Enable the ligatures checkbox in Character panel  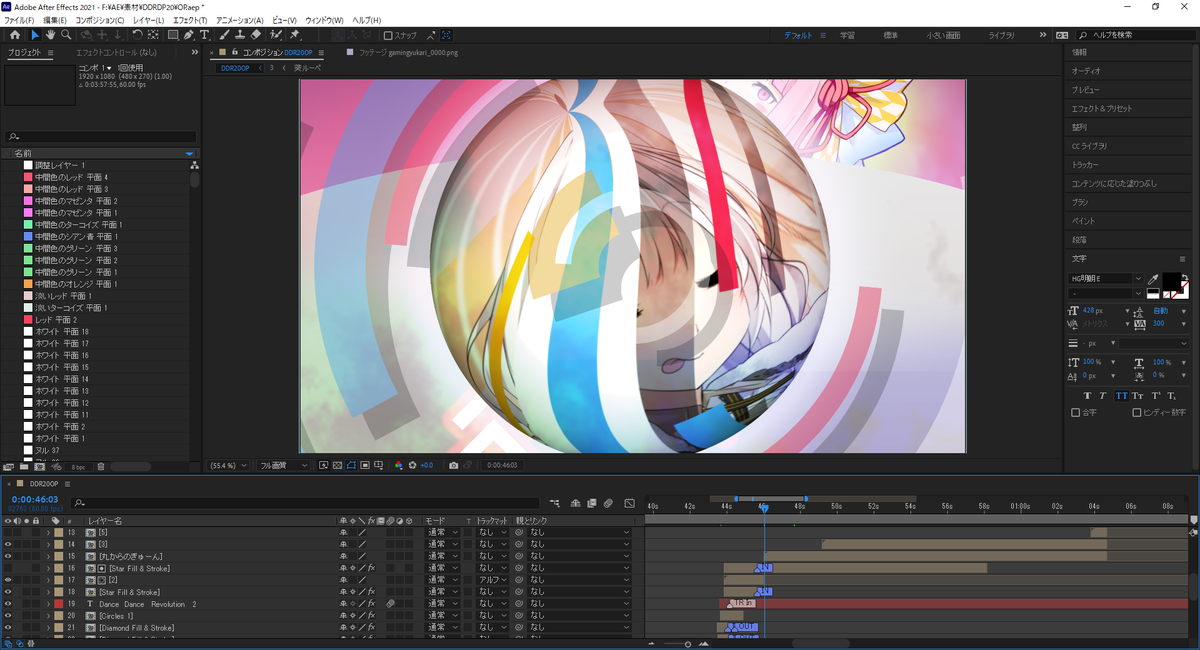1076,412
